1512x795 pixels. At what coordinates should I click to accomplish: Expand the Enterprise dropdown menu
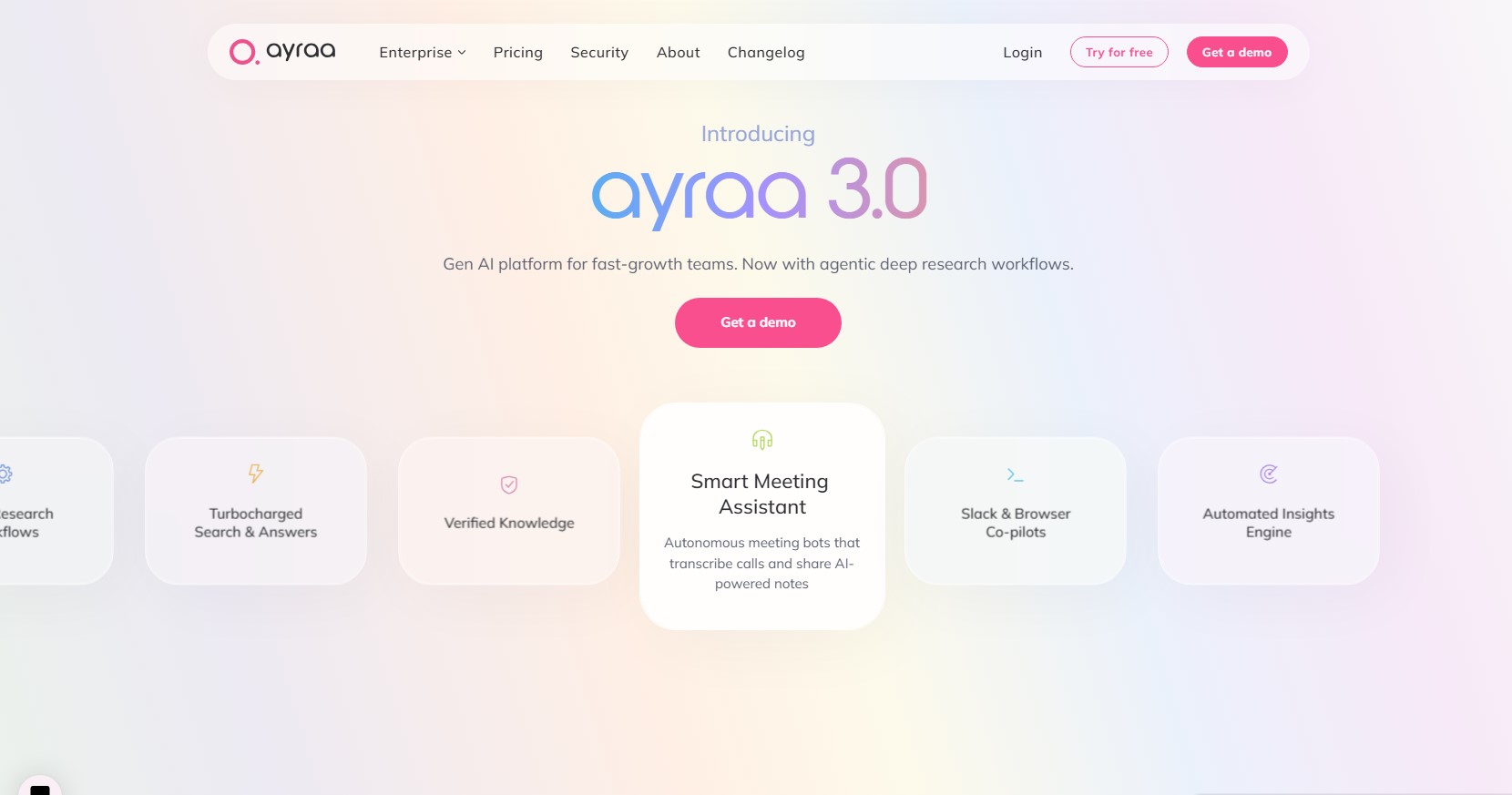423,52
